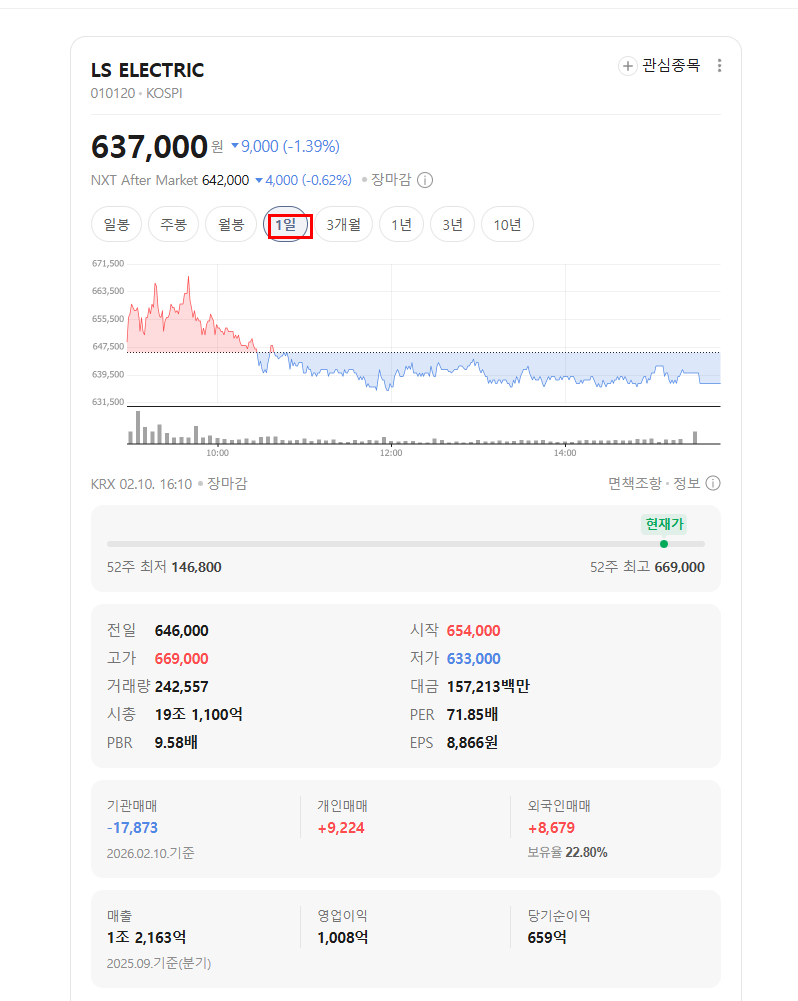
Task: Click info icon next to NXT 장마감
Action: [x=425, y=180]
